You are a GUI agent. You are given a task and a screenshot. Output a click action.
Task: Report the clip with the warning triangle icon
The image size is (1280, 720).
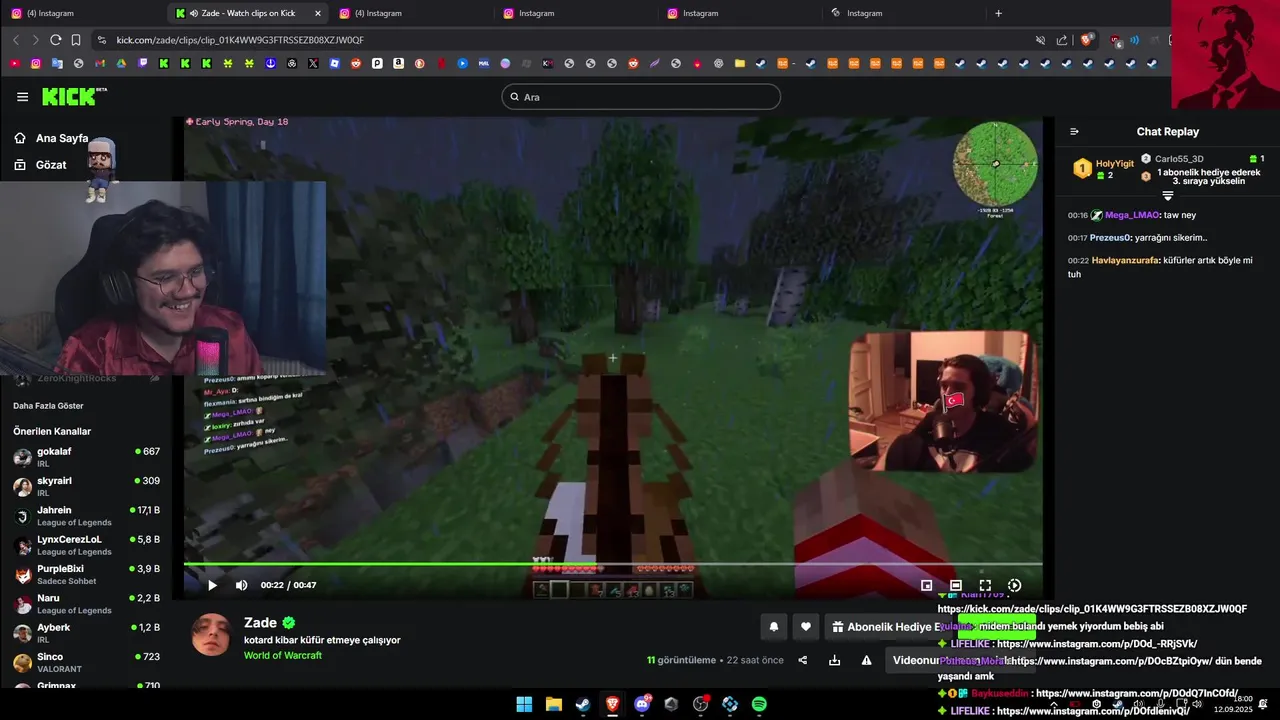pyautogui.click(x=866, y=660)
